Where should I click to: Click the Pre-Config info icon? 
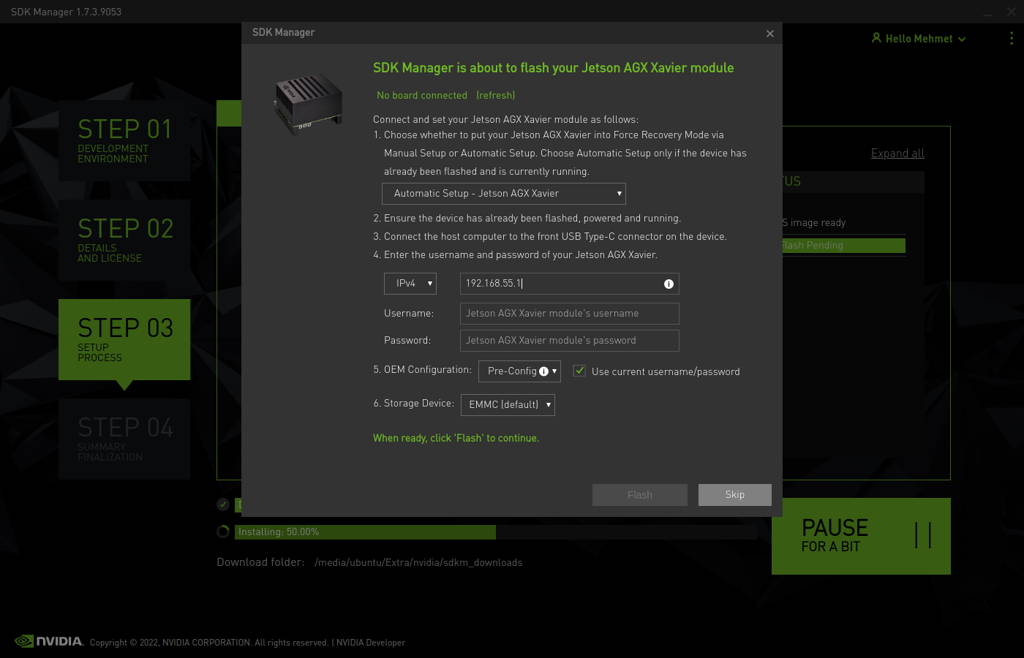(543, 371)
